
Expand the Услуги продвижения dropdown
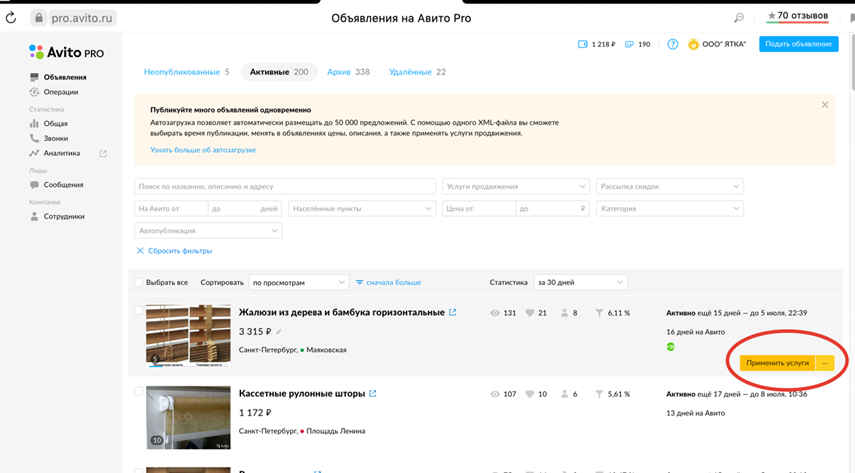pyautogui.click(x=515, y=187)
